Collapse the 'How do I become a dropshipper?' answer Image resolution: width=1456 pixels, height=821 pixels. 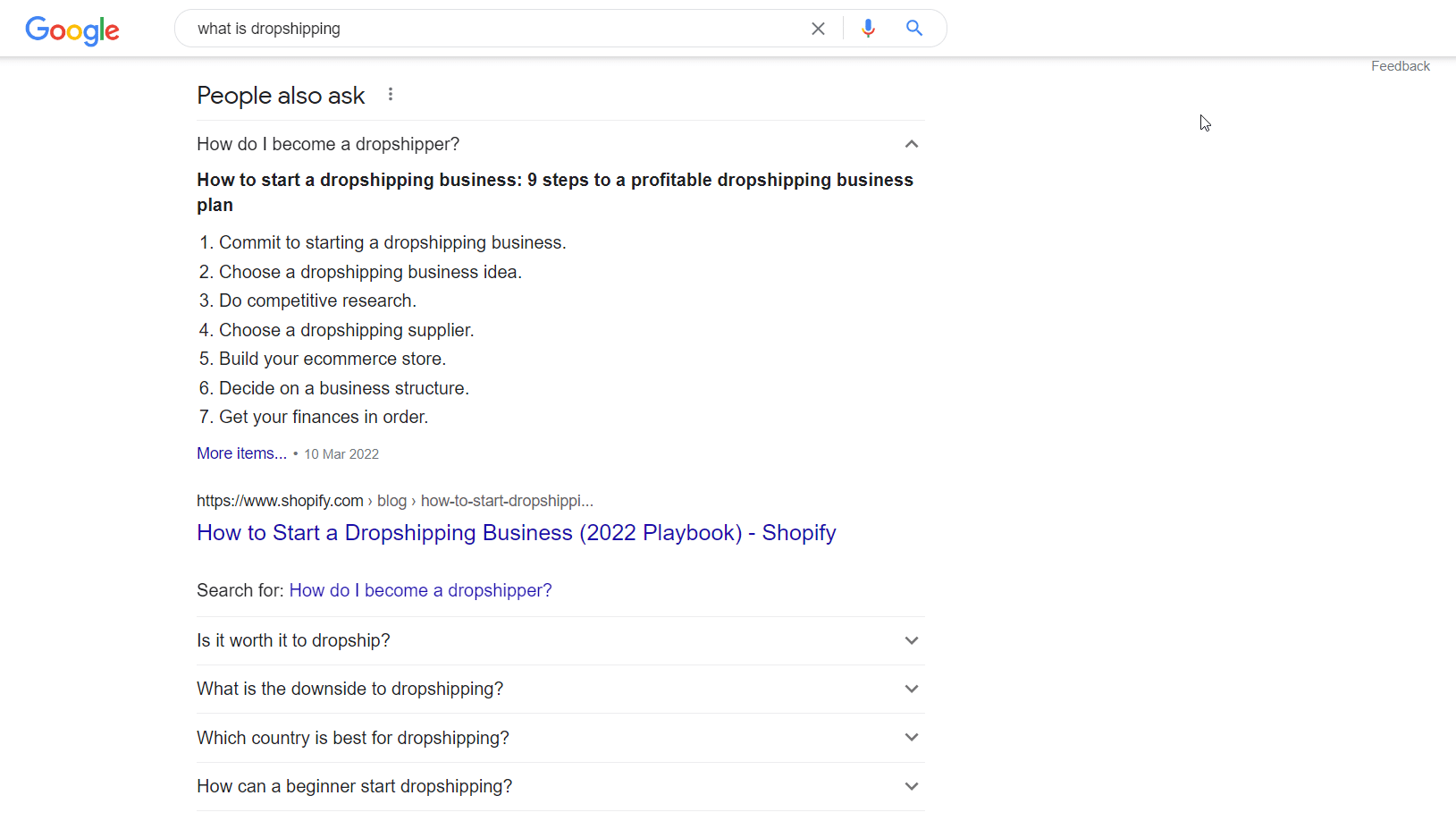click(x=911, y=144)
